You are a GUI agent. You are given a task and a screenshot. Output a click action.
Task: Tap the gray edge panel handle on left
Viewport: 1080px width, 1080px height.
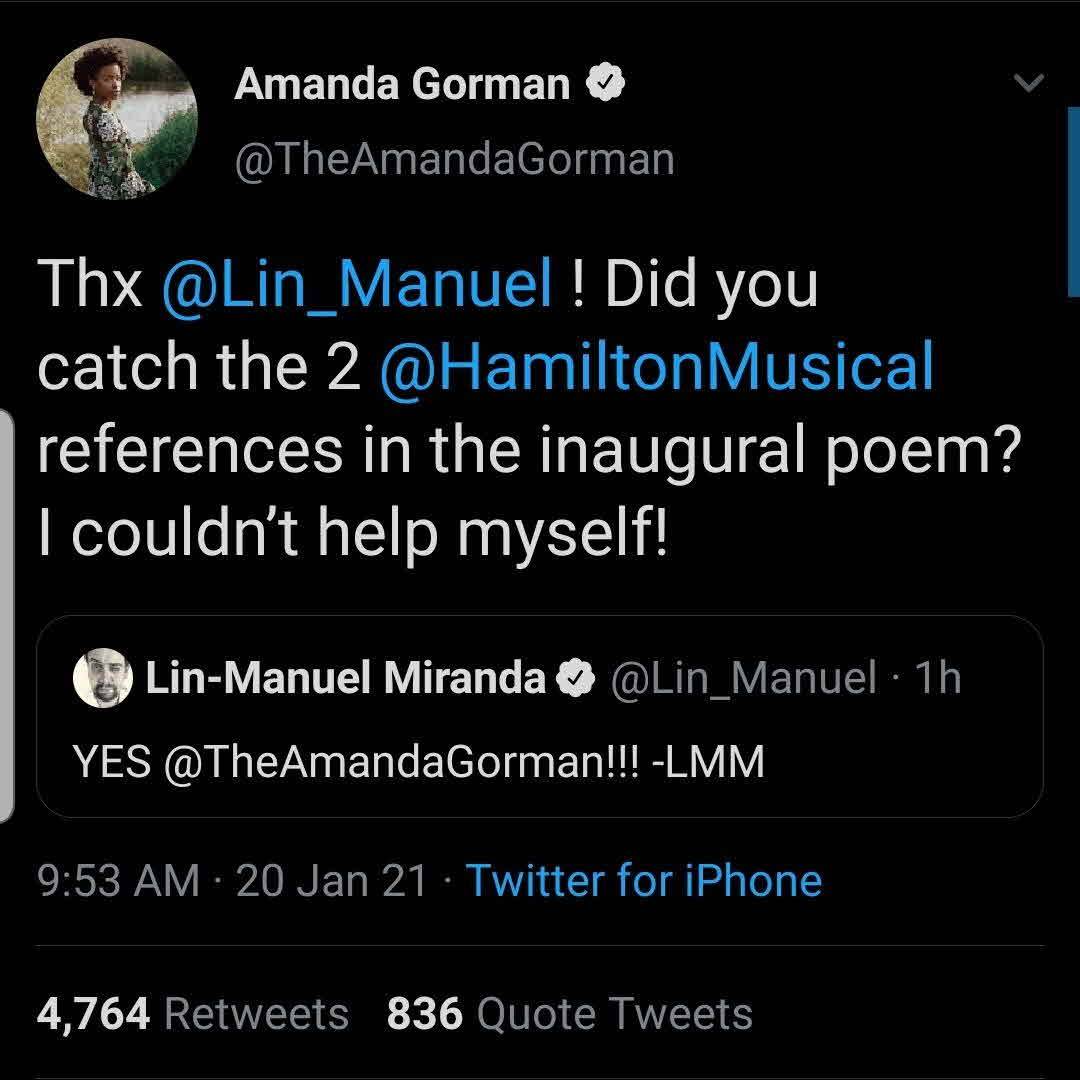(x=6, y=615)
